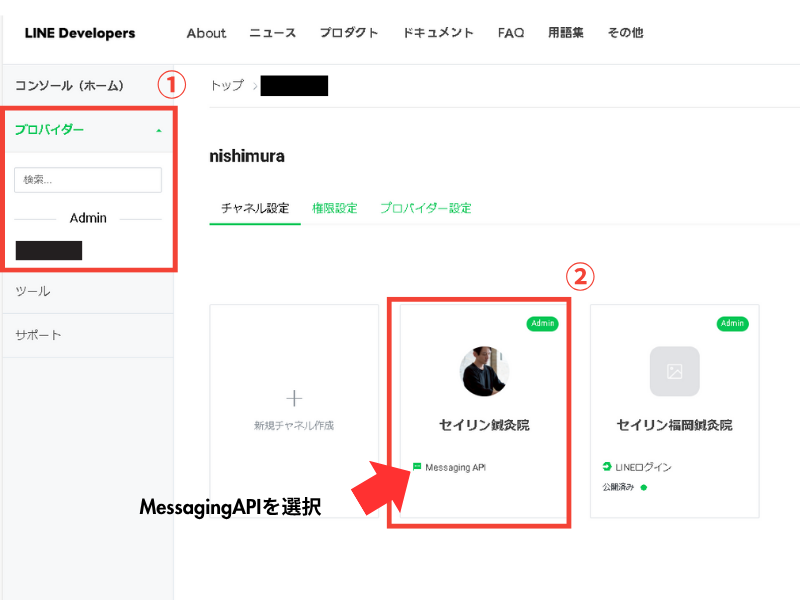
Task: Open the その他 menu in header
Action: click(x=625, y=33)
